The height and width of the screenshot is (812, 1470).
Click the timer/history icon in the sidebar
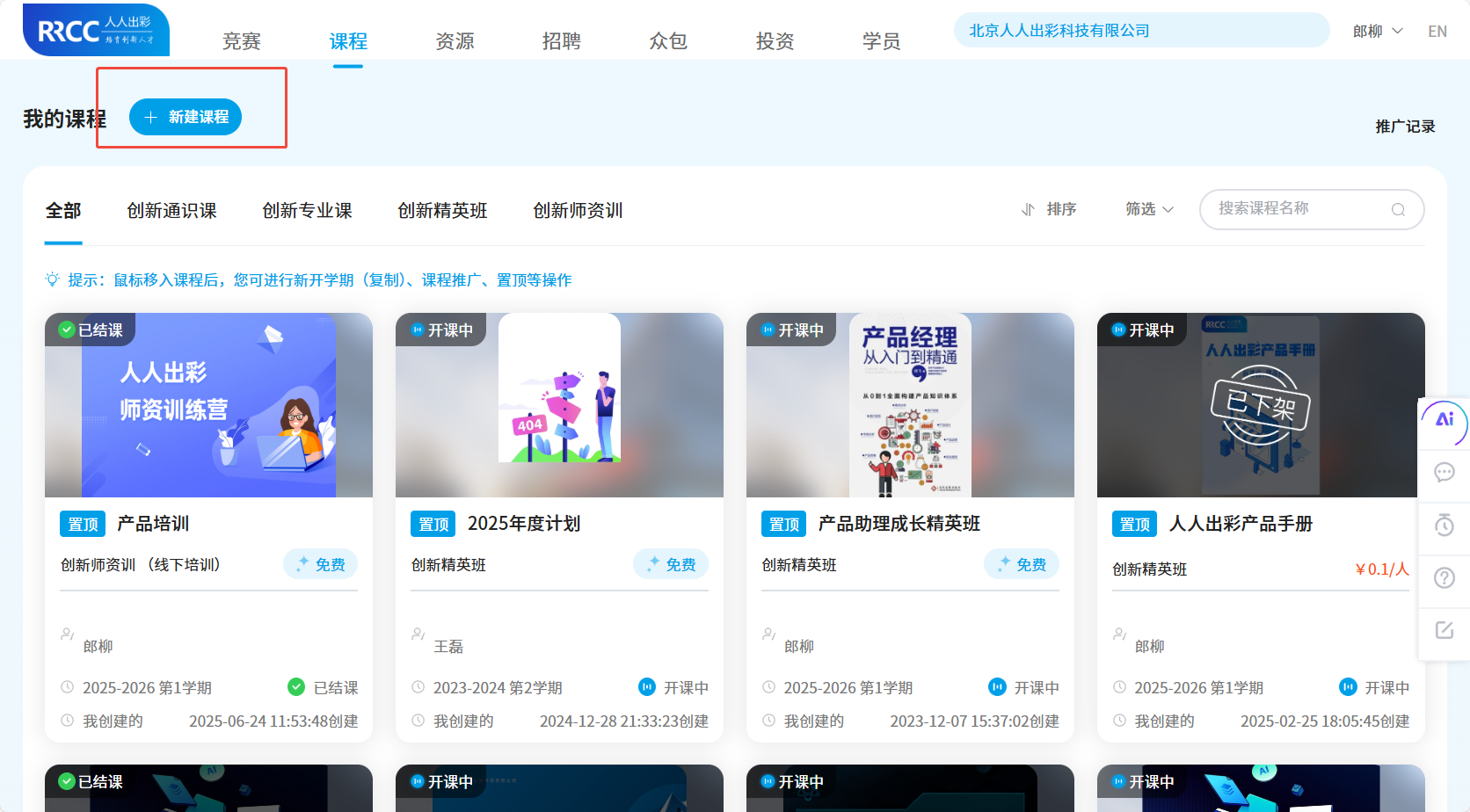pos(1445,526)
